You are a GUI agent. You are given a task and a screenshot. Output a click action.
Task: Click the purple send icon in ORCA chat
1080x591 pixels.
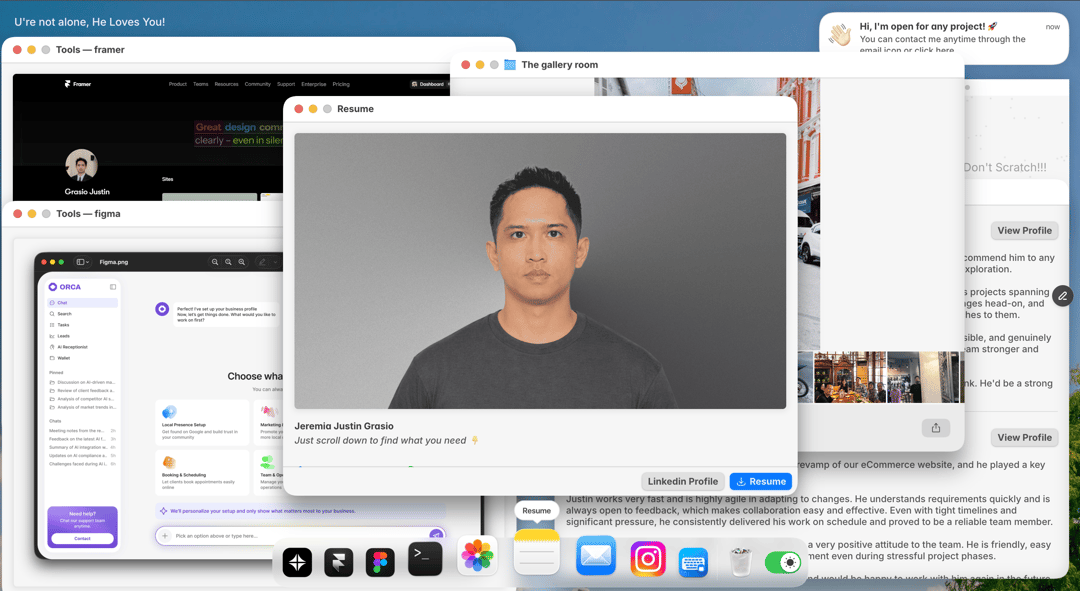pyautogui.click(x=436, y=535)
